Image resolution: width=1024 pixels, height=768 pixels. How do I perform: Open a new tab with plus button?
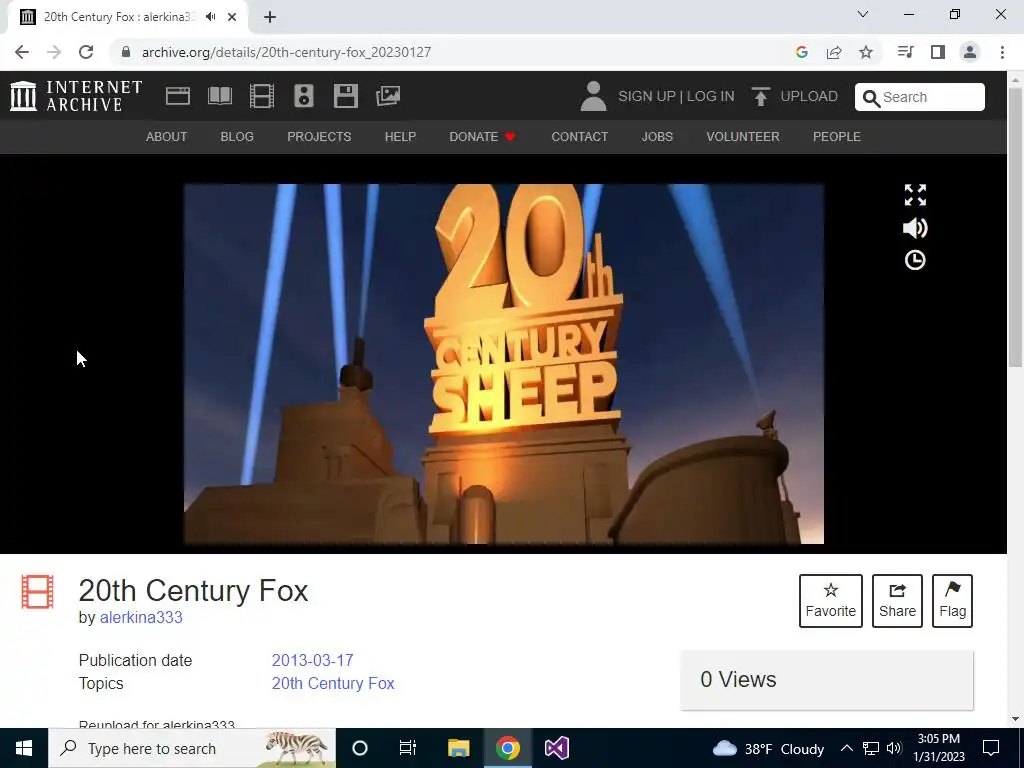[x=270, y=17]
